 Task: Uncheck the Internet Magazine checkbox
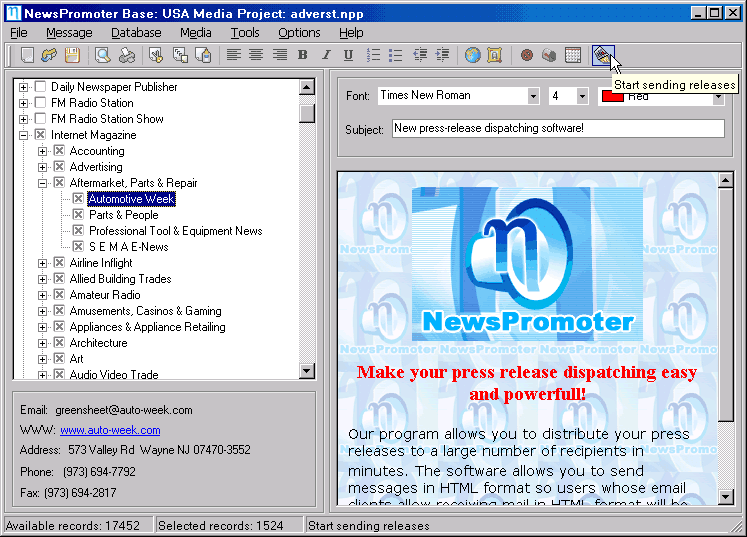[x=40, y=135]
